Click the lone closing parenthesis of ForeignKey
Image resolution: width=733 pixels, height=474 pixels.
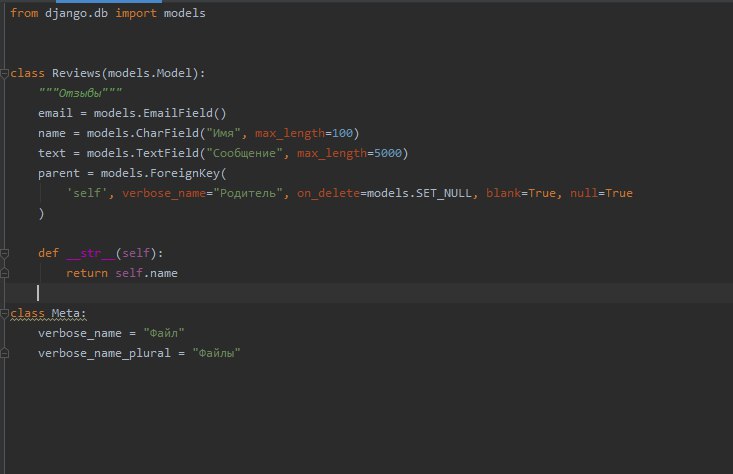click(x=41, y=213)
